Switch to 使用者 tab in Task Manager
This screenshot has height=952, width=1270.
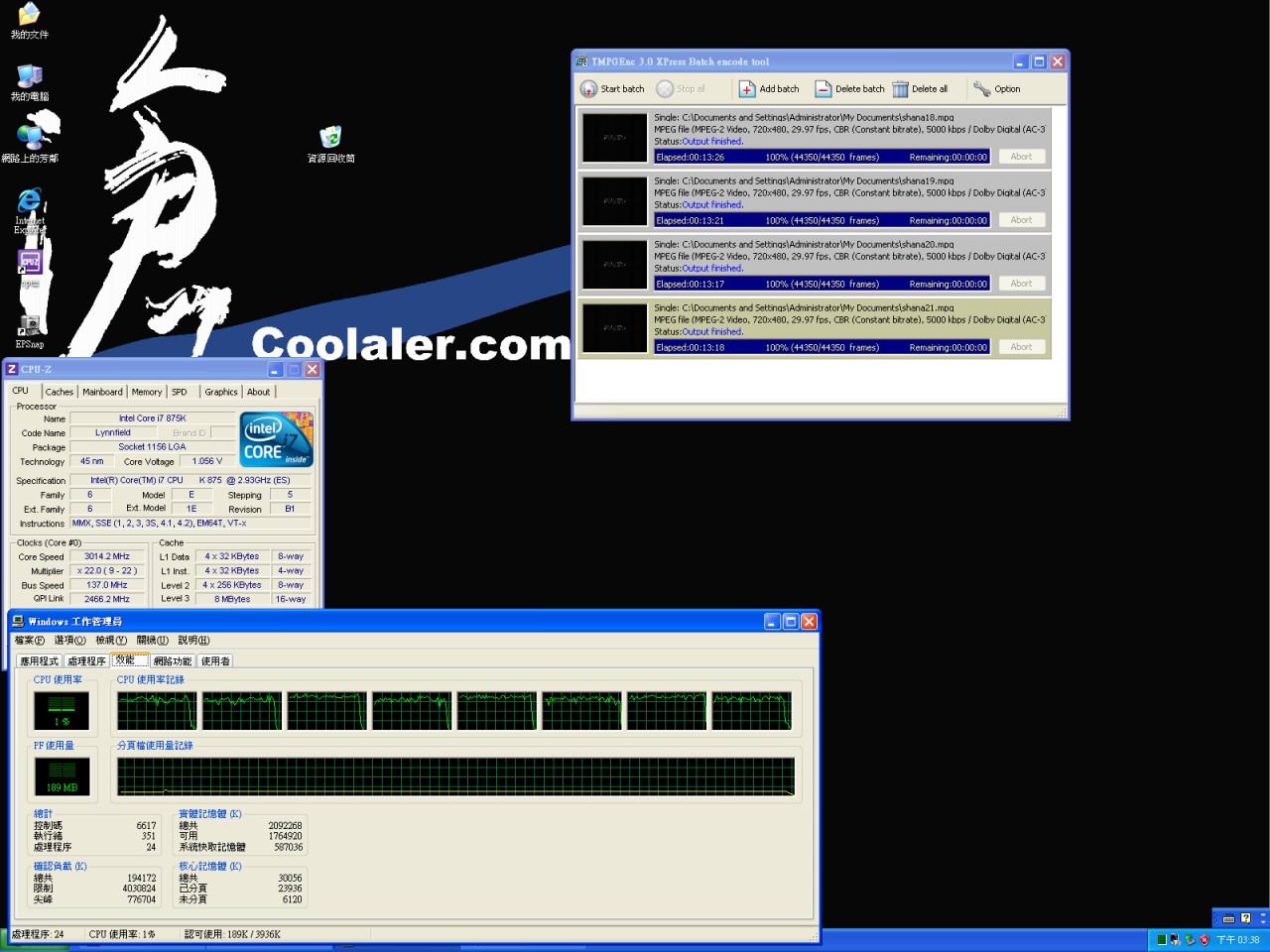click(x=215, y=661)
